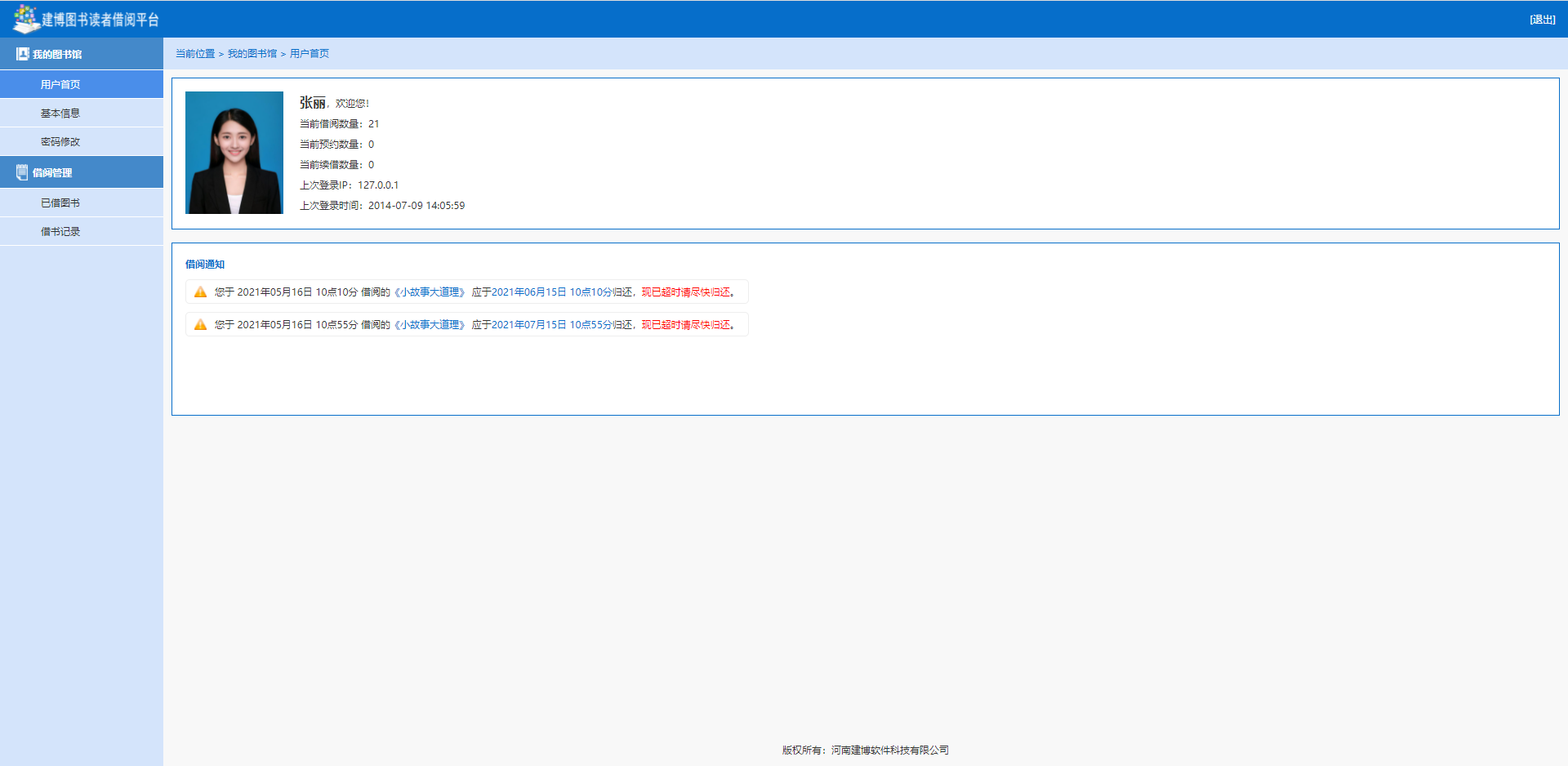View 借书记录 history
This screenshot has height=766, width=1568.
click(x=60, y=232)
